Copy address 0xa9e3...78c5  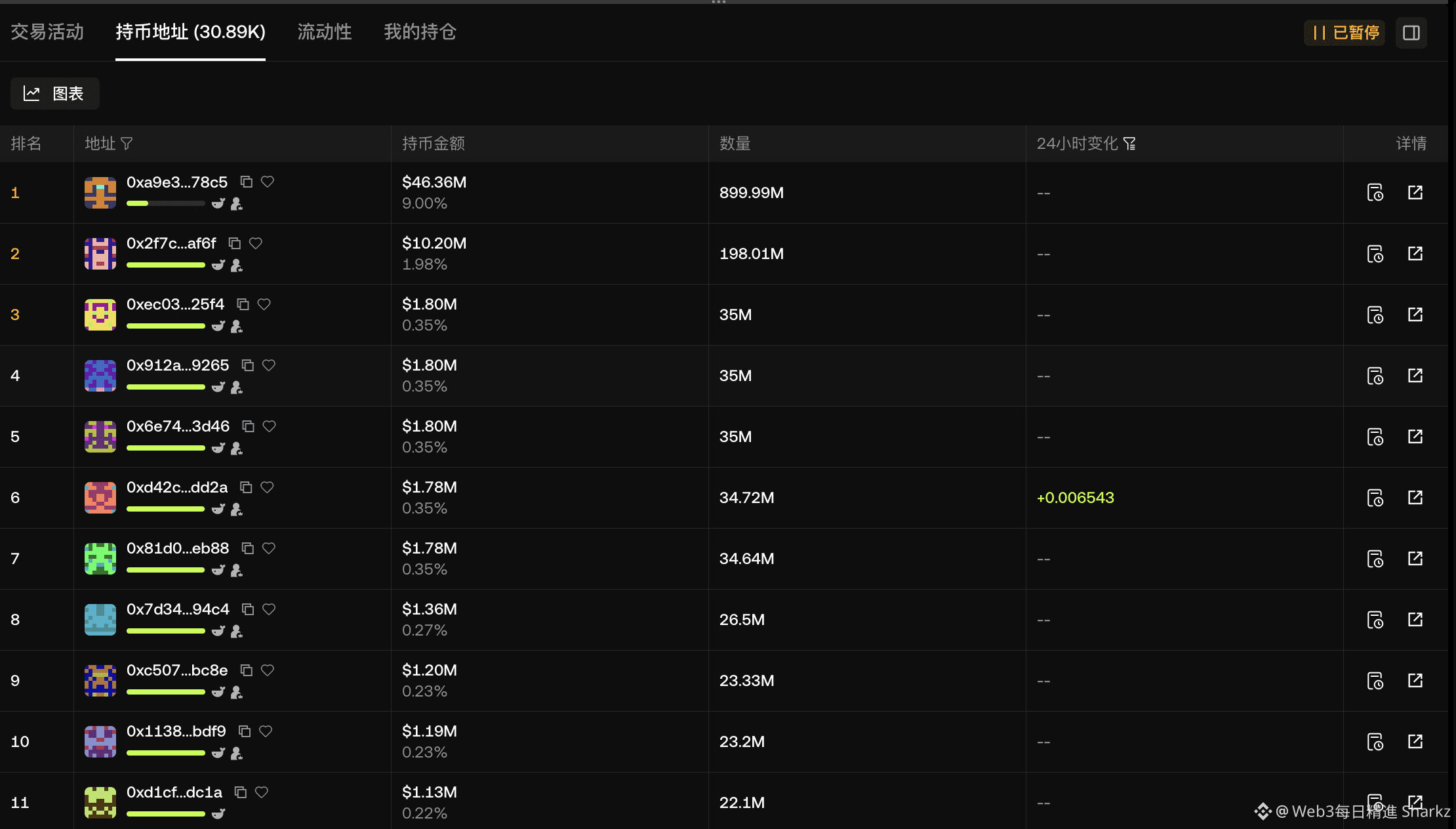click(247, 182)
